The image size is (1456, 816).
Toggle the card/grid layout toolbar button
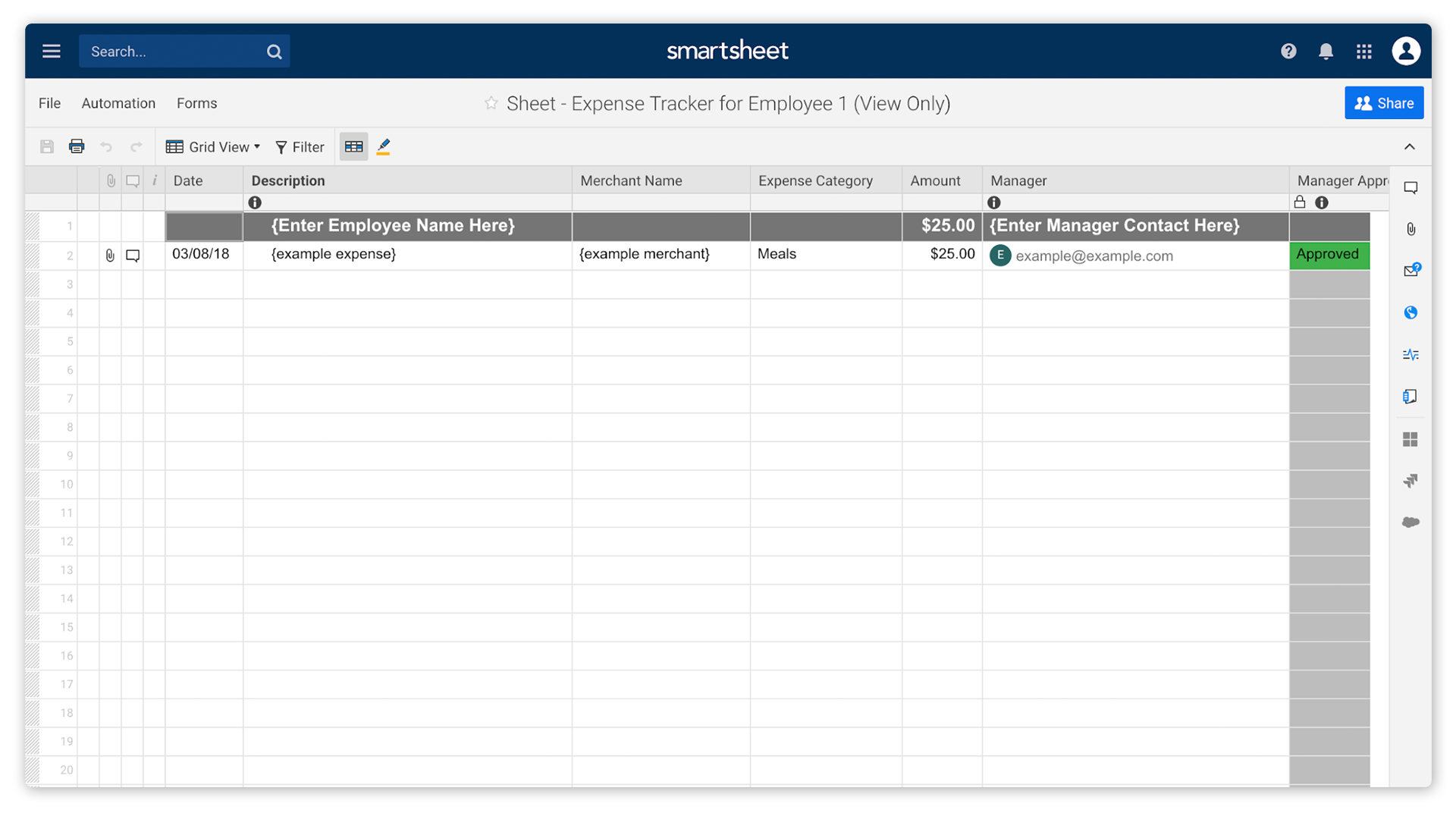point(353,146)
